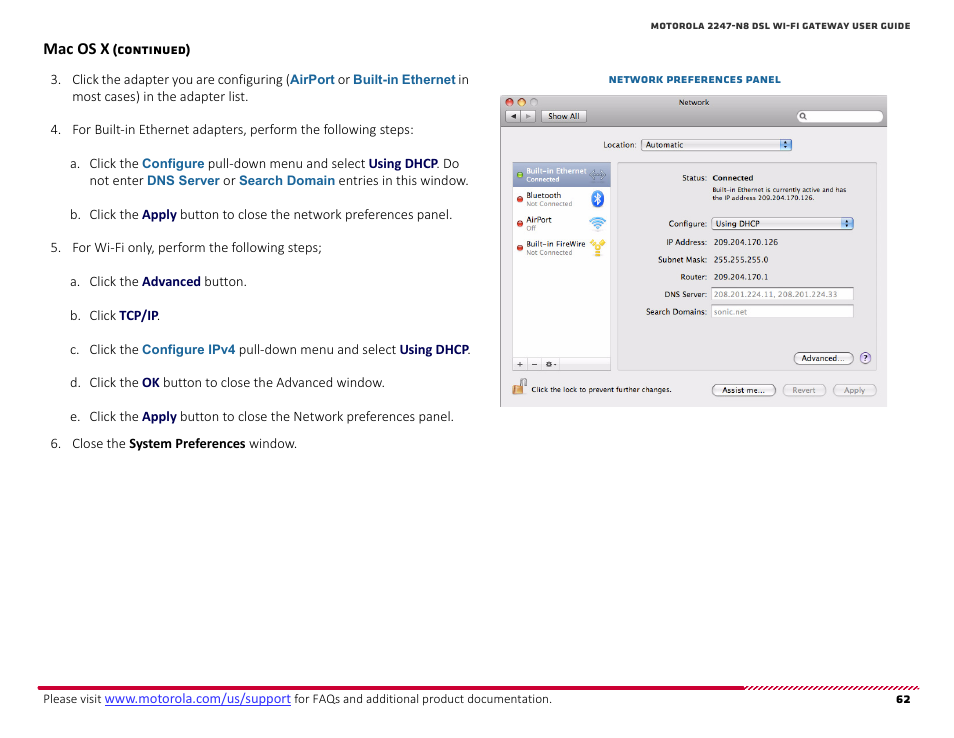Click the Status Connected text
954x738 pixels.
pyautogui.click(x=733, y=178)
